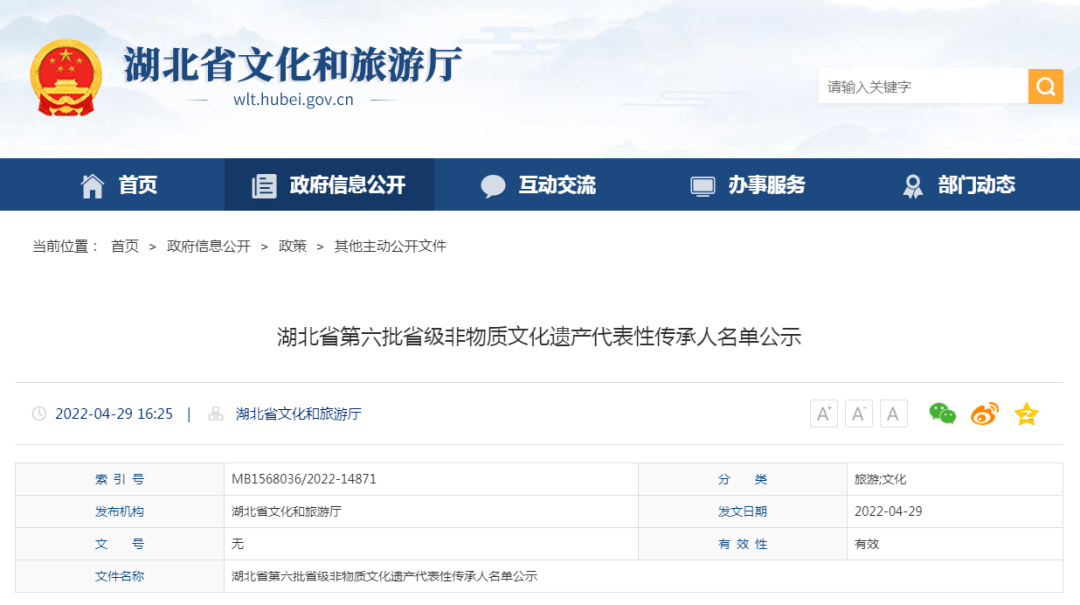Click the document icon on 政府信息公开

click(263, 184)
